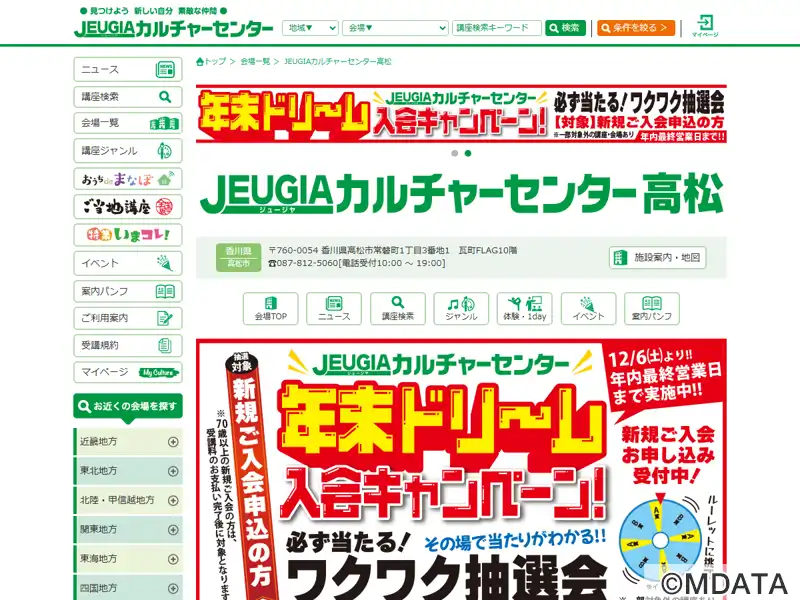800x600 pixels.
Task: Expand 関東地方 region
Action: [128, 529]
